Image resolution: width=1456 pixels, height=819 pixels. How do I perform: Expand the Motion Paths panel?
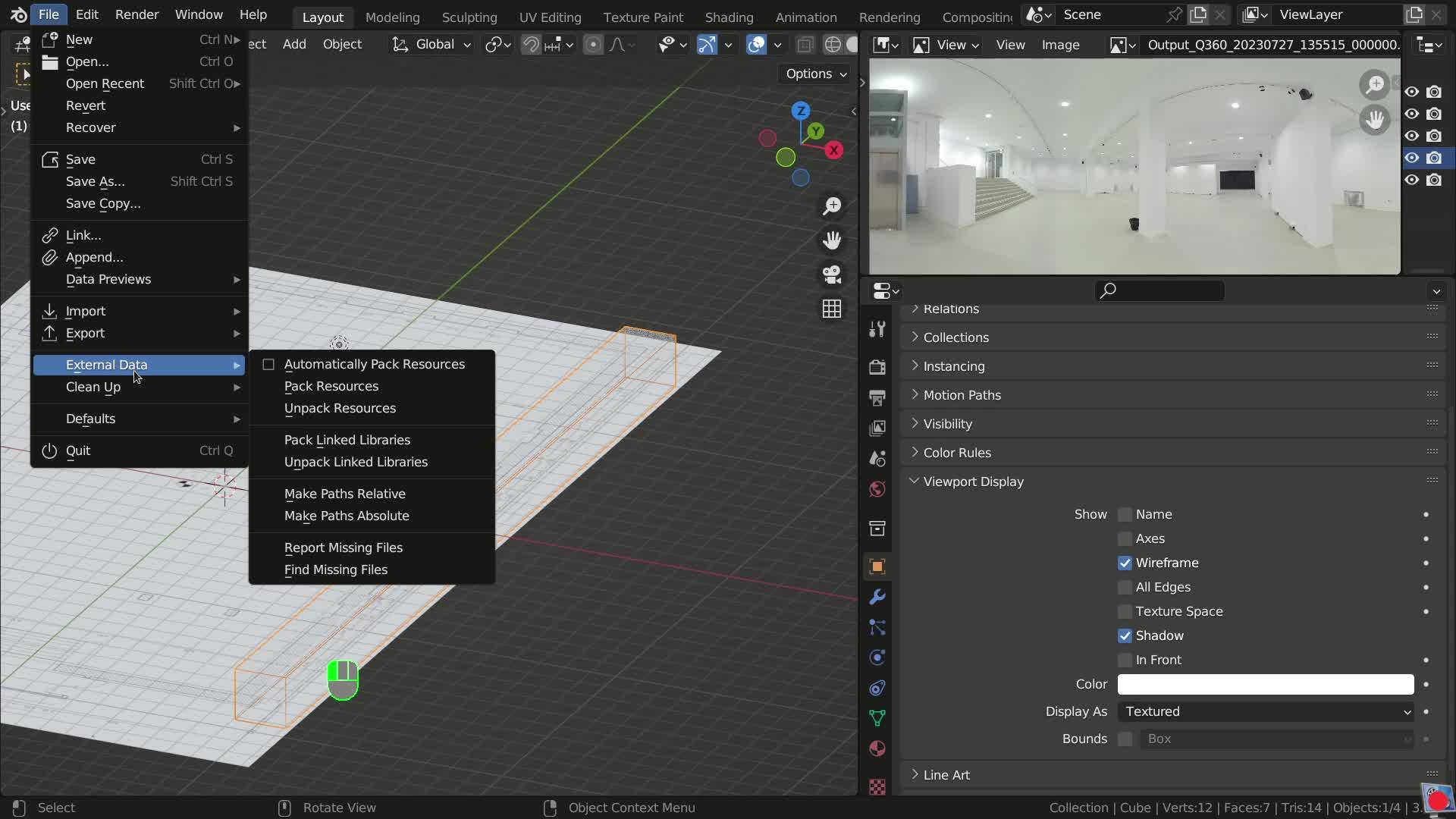962,395
